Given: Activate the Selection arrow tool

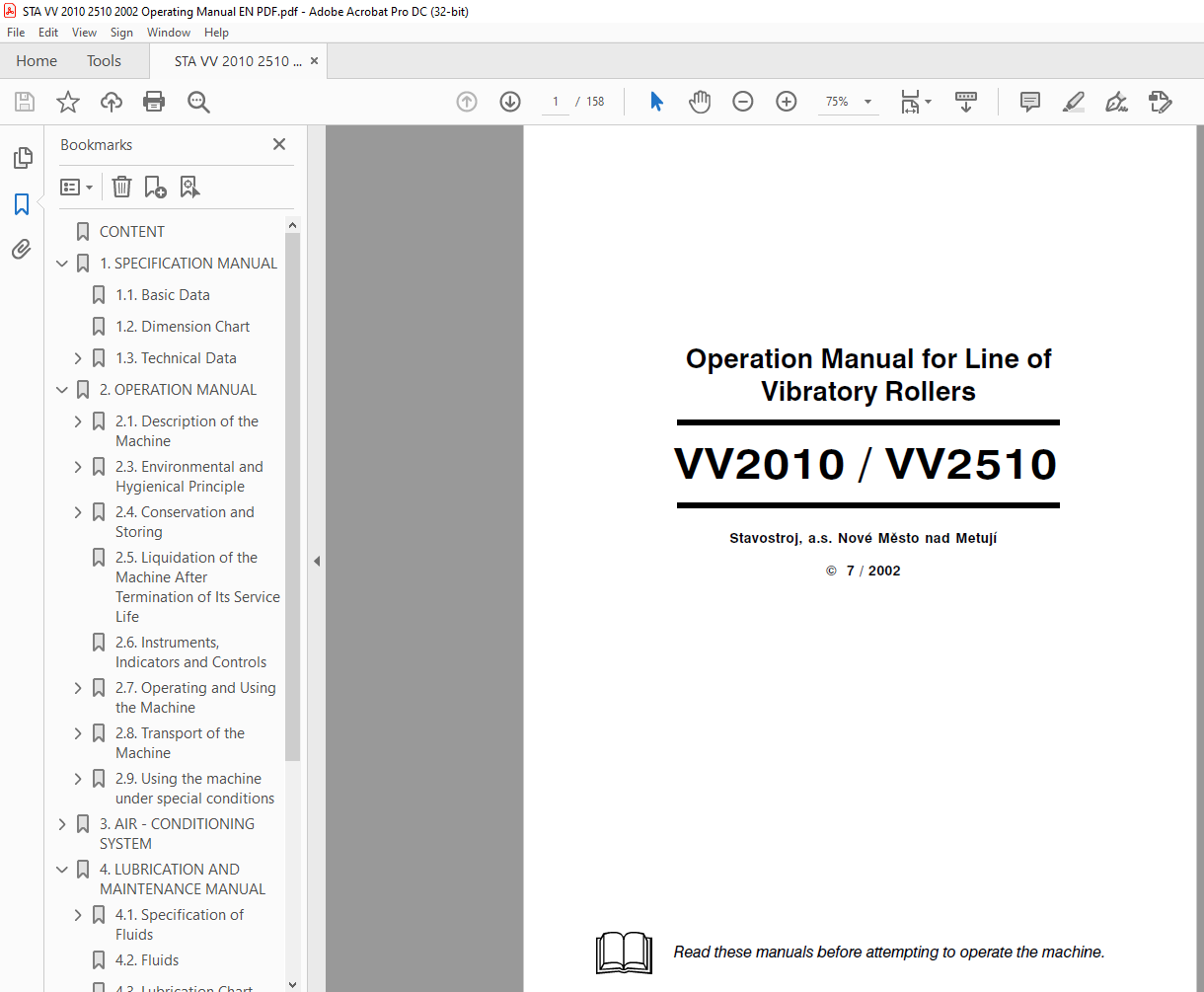Looking at the screenshot, I should (656, 102).
